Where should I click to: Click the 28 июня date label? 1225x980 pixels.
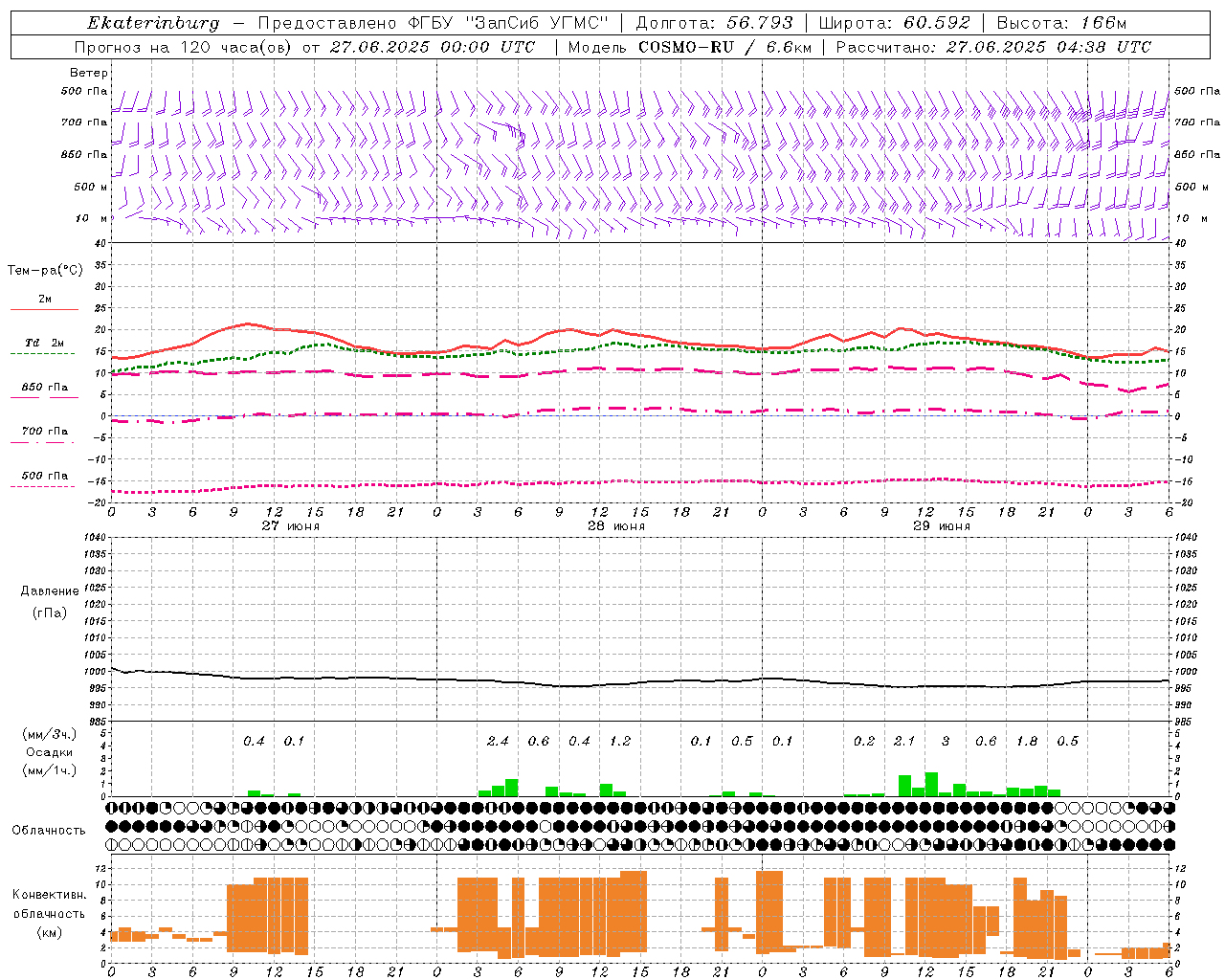coord(615,526)
